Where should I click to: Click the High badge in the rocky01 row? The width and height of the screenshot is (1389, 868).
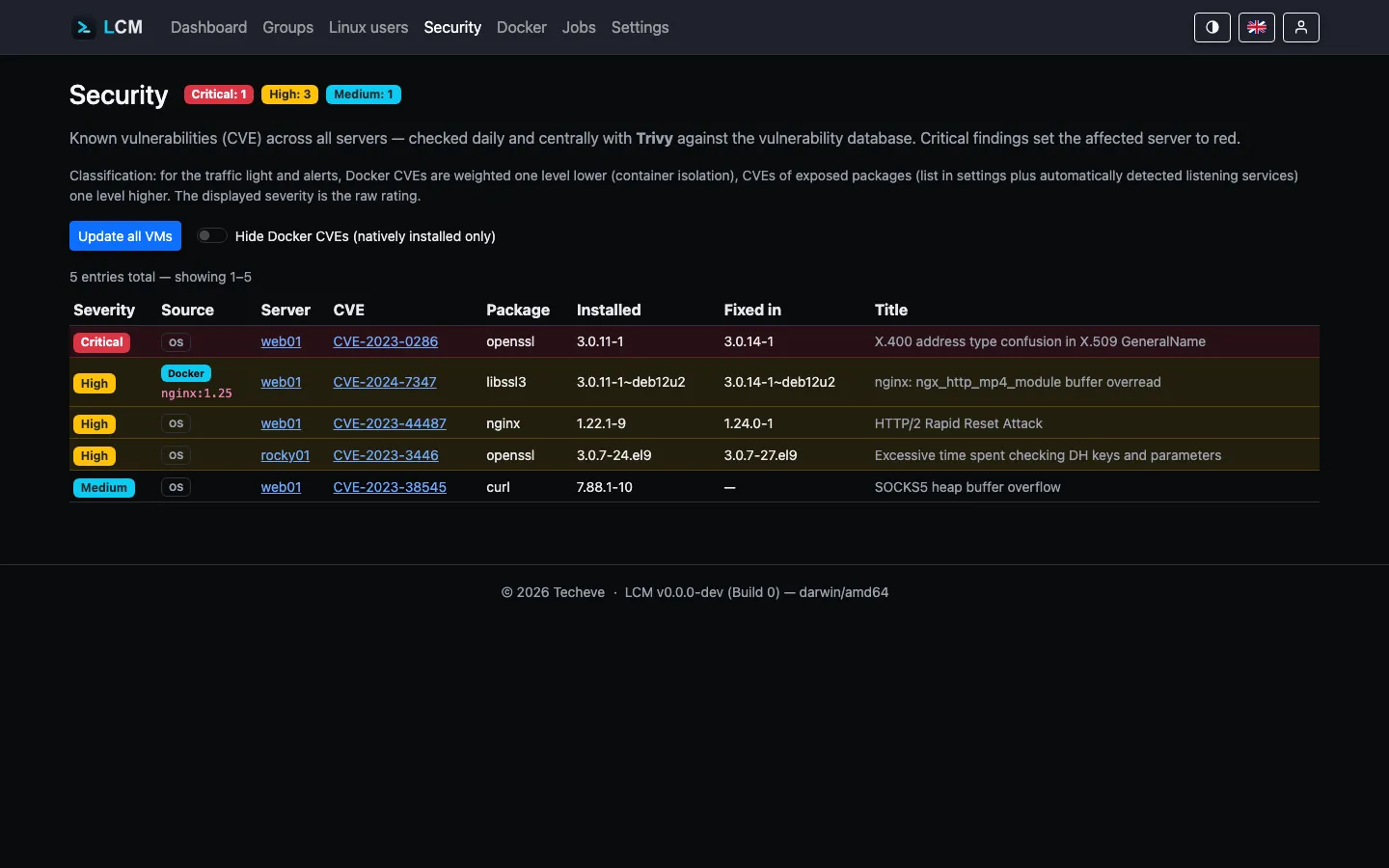tap(95, 456)
